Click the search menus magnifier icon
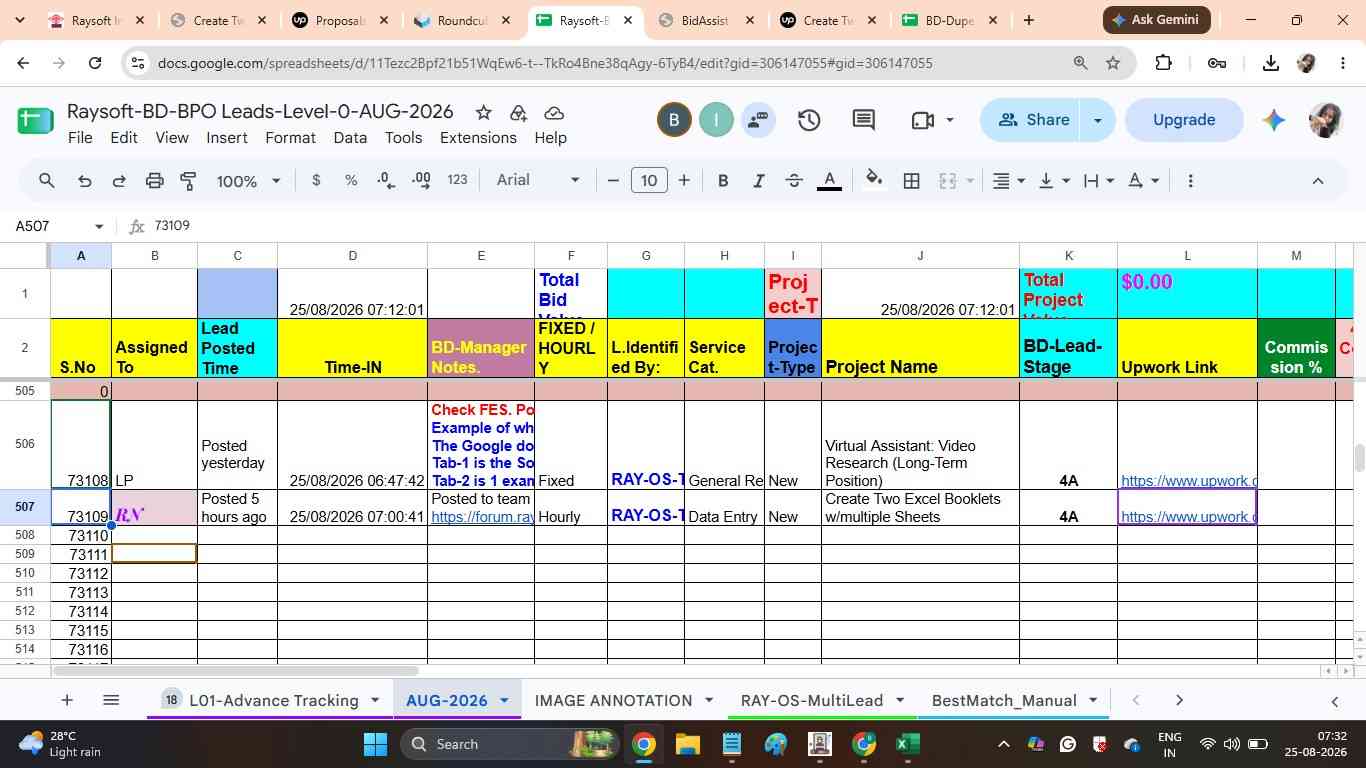This screenshot has width=1366, height=768. (x=47, y=181)
